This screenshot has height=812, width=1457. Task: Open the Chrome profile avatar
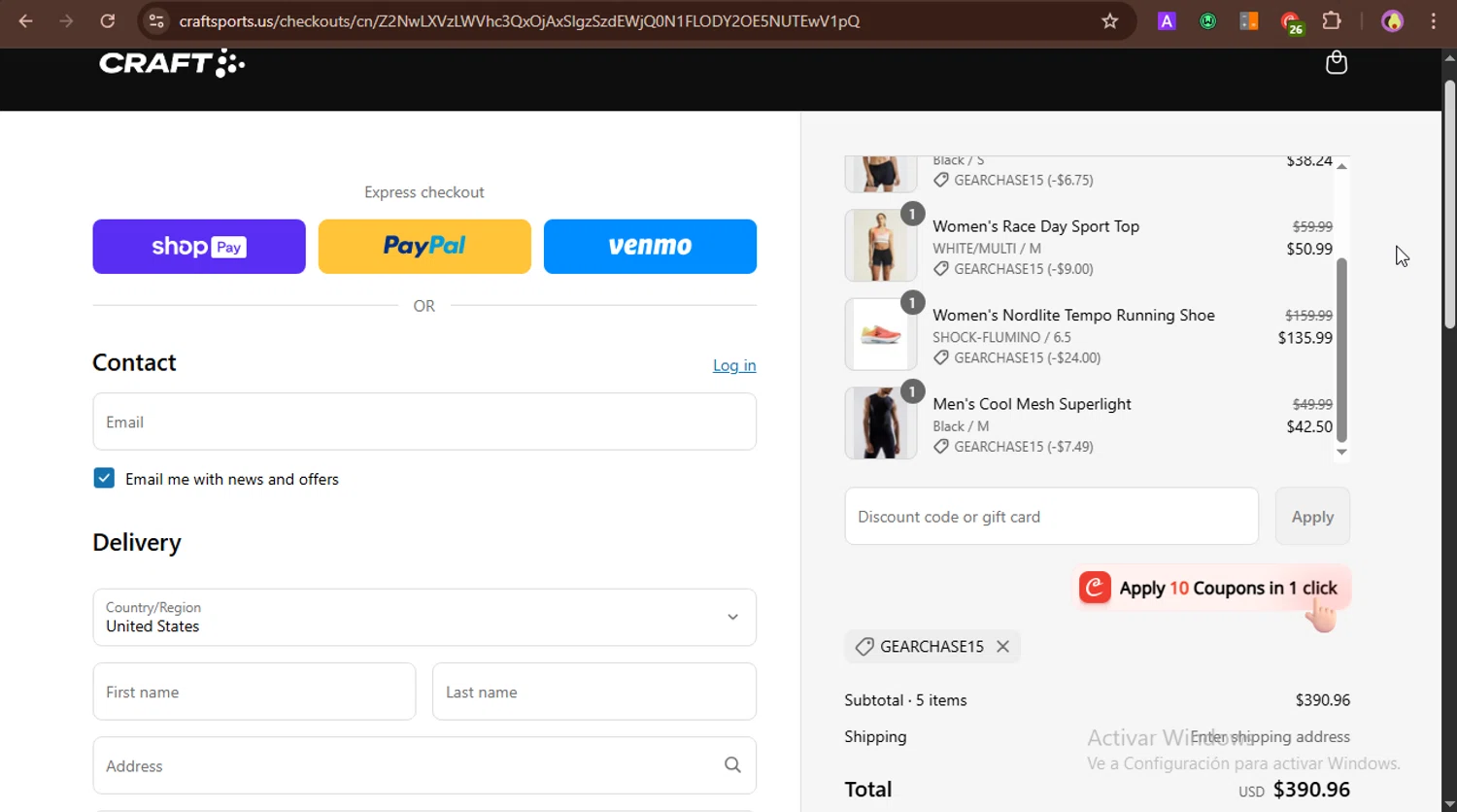[x=1392, y=20]
